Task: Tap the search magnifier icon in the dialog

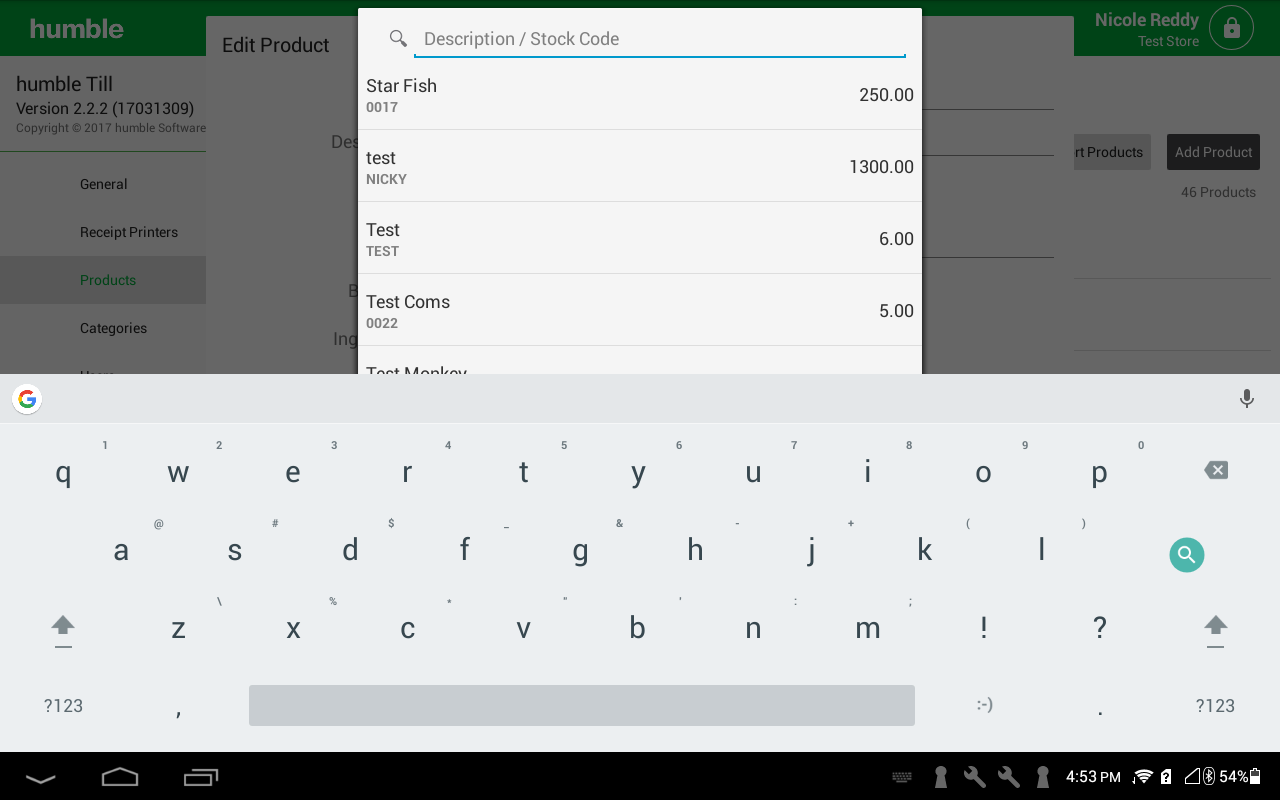Action: coord(398,38)
